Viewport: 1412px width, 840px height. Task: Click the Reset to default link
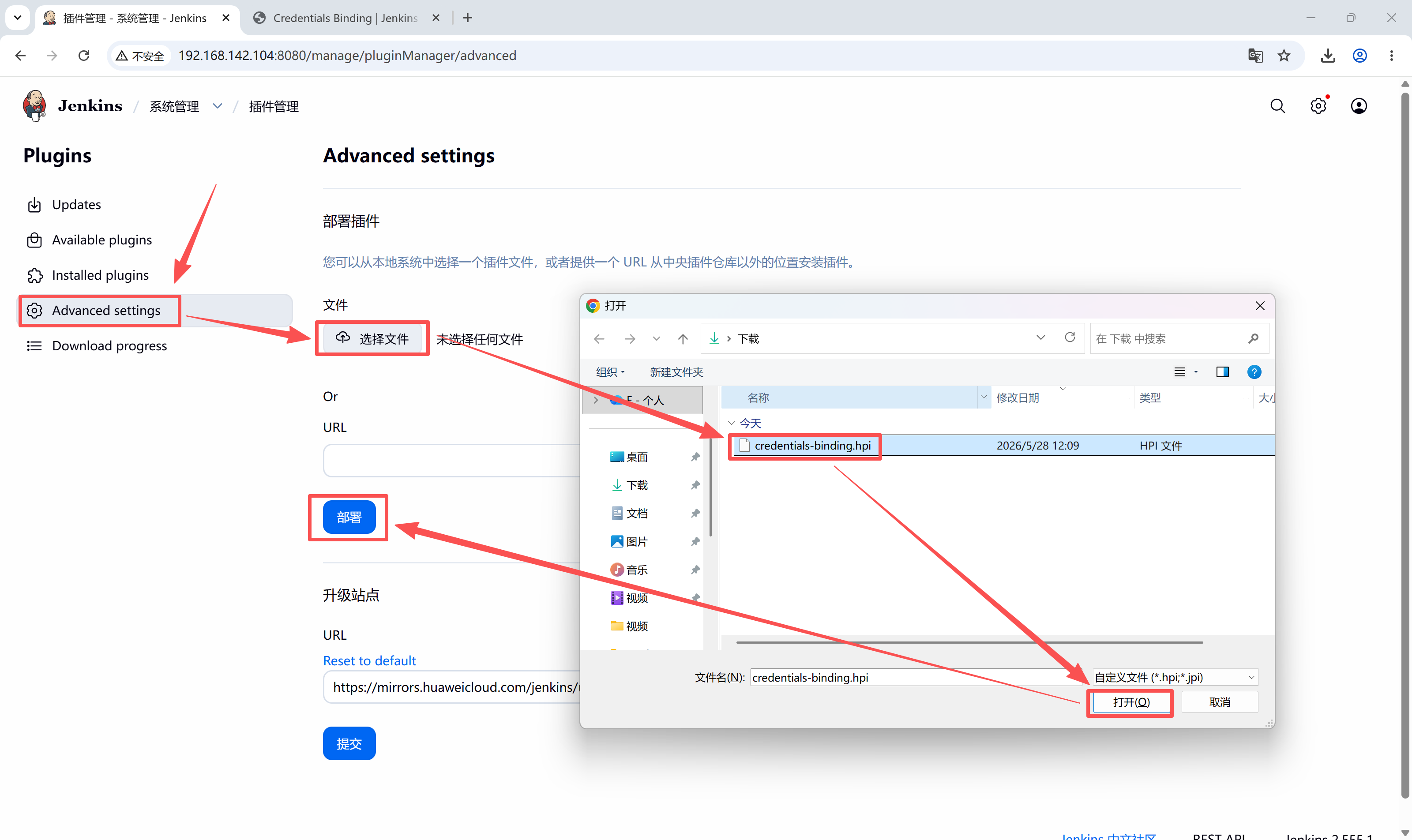[x=369, y=660]
